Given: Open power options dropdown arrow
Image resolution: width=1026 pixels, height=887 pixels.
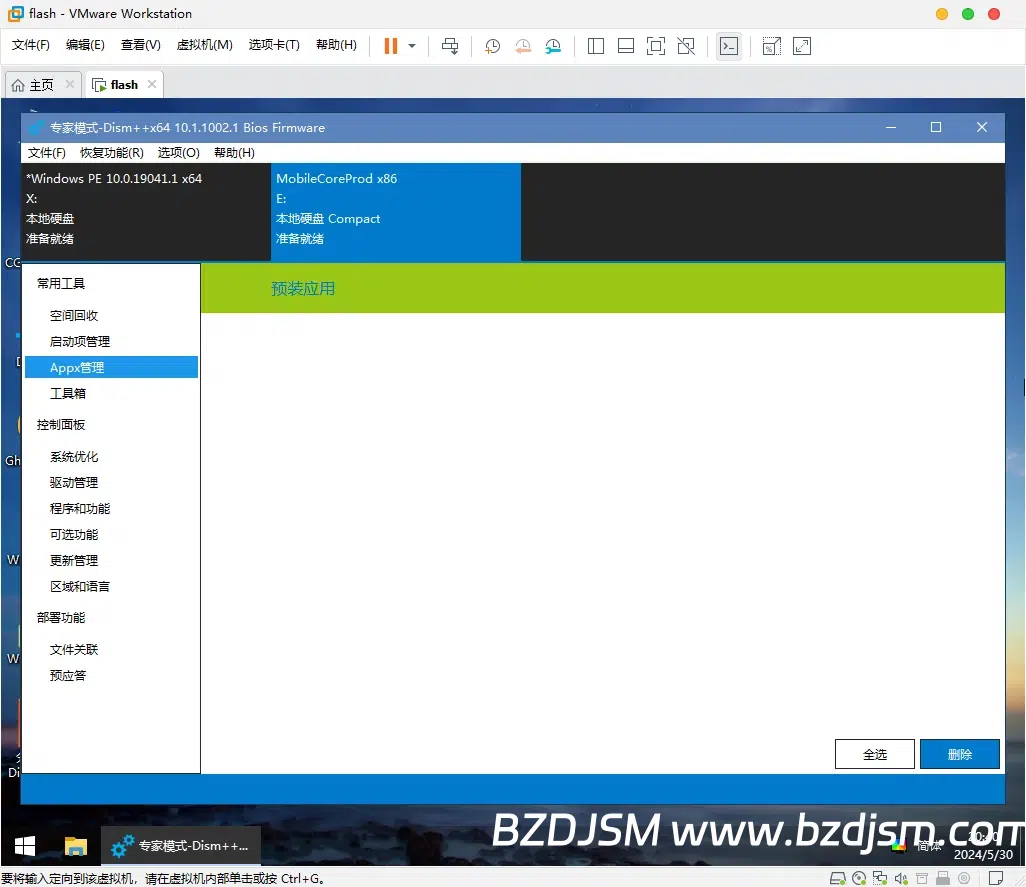Looking at the screenshot, I should coord(412,46).
